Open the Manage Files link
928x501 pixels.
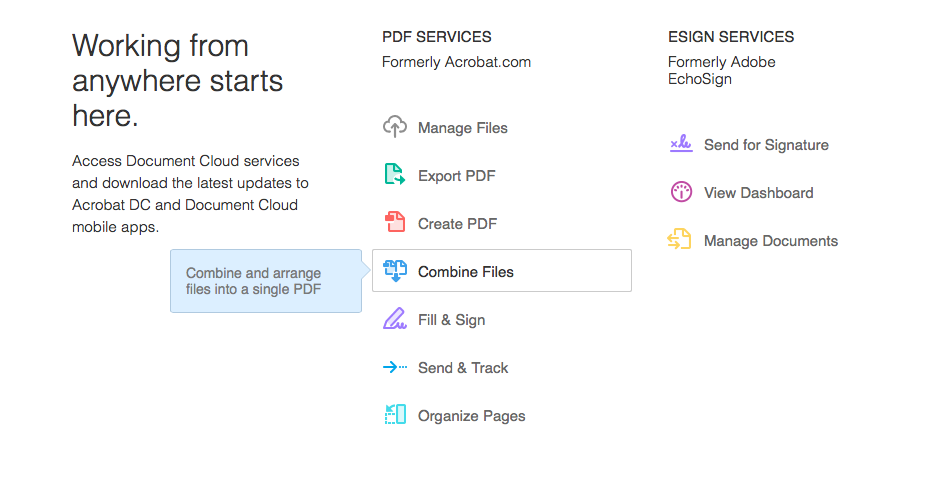coord(463,128)
